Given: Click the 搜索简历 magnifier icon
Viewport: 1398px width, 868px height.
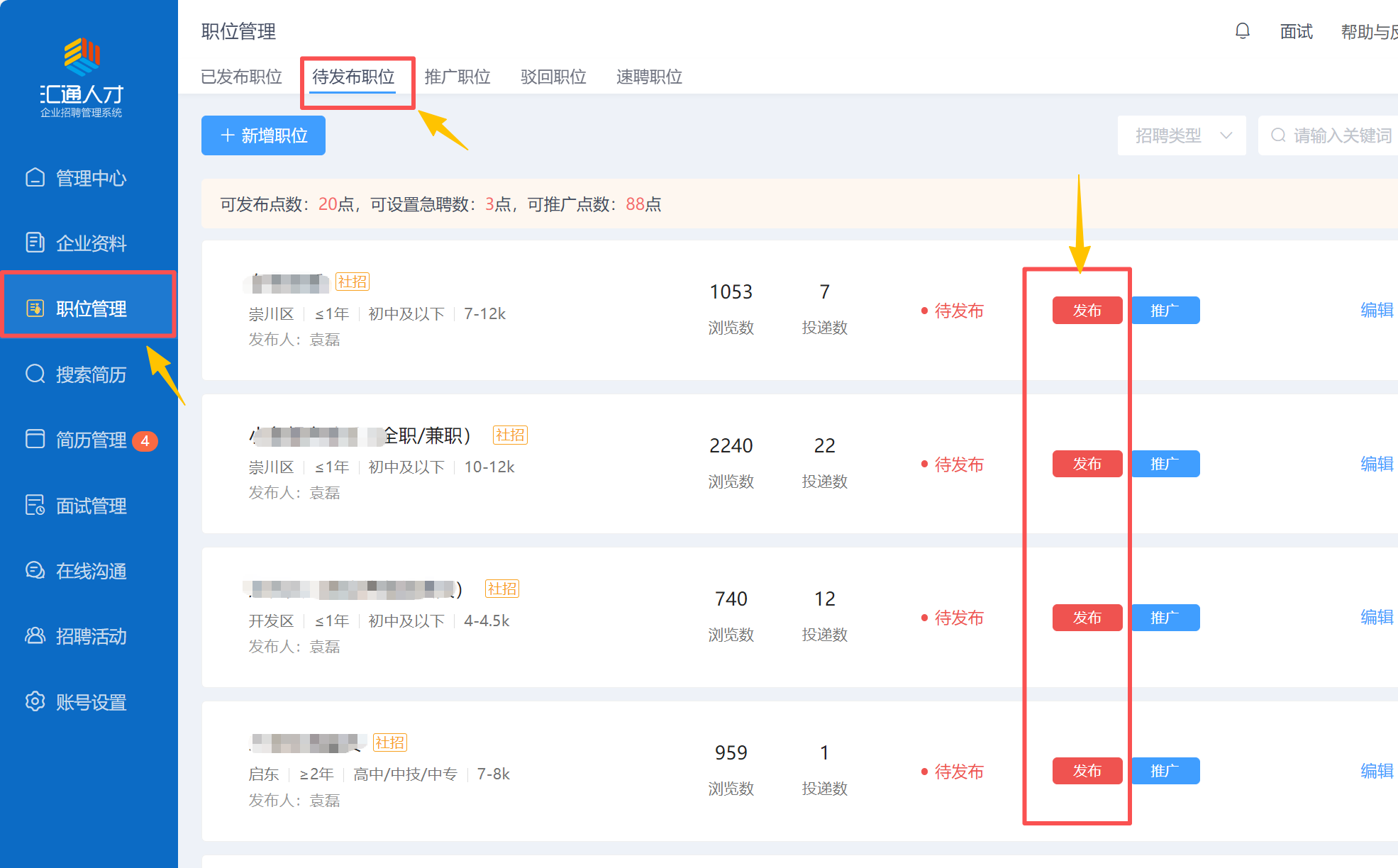Looking at the screenshot, I should point(35,374).
